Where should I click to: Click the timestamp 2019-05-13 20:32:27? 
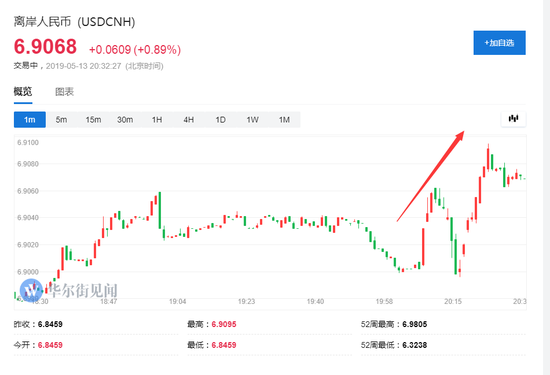pyautogui.click(x=83, y=66)
